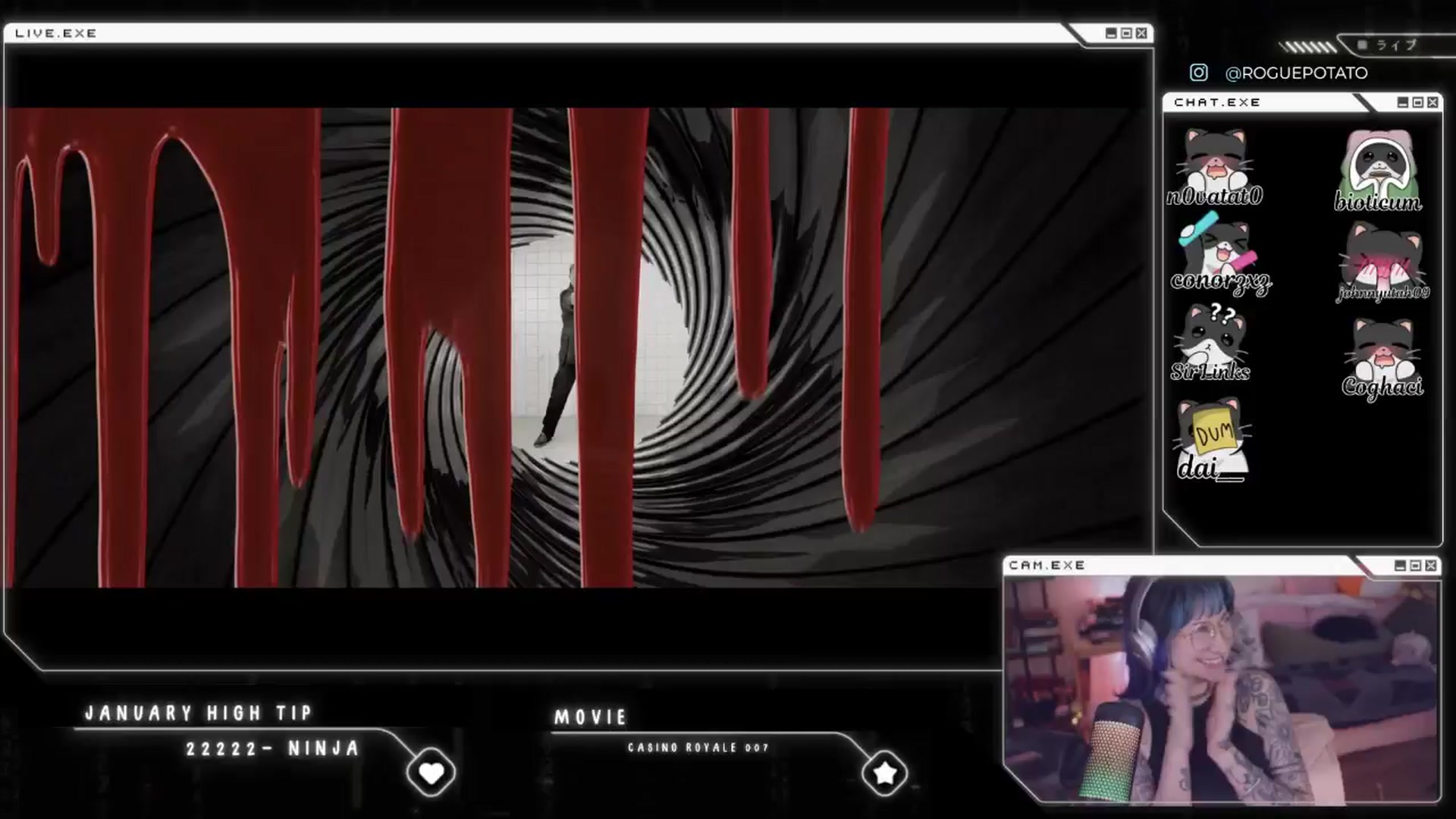Viewport: 1456px width, 819px height.
Task: Close the CAM.EXE window
Action: pyautogui.click(x=1430, y=566)
